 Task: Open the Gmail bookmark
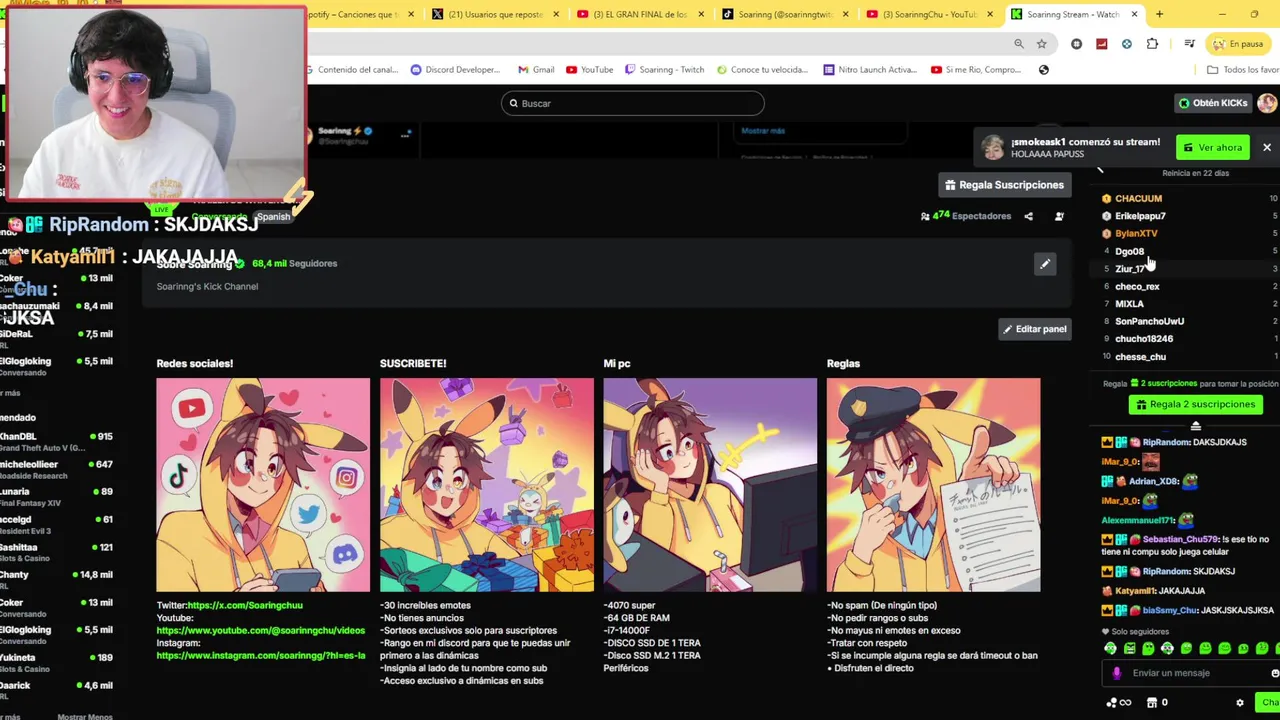click(x=536, y=70)
